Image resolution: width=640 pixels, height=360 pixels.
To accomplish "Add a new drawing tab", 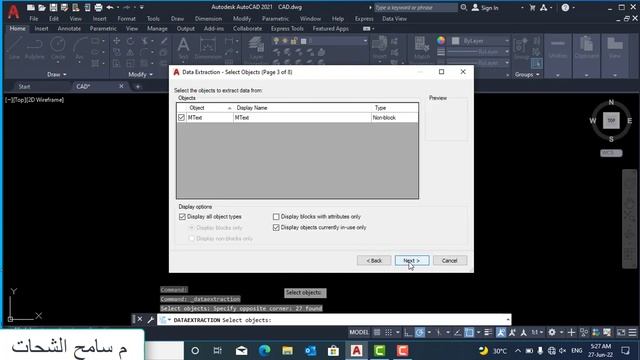I will click(138, 87).
